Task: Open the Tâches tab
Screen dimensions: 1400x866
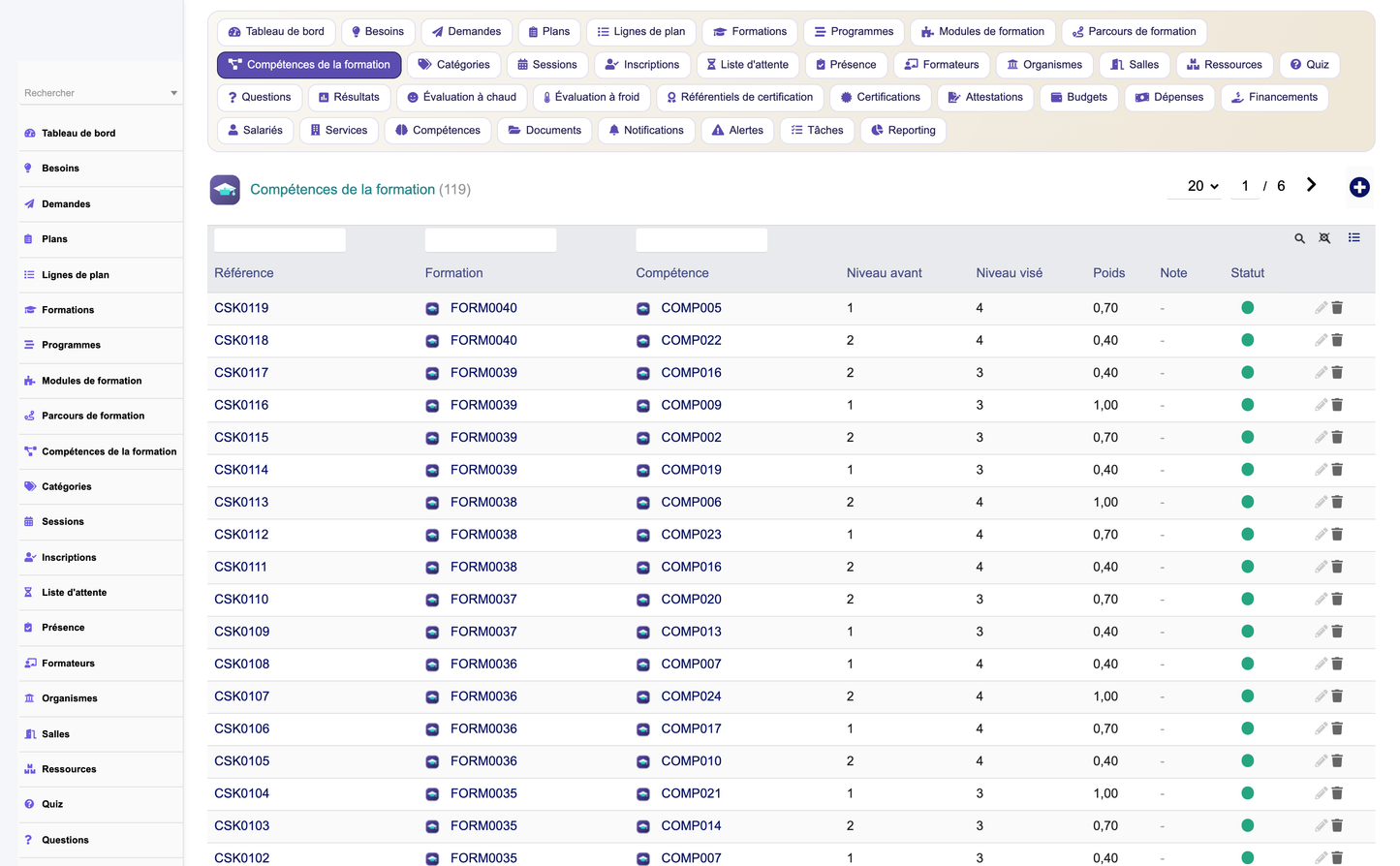Action: 817,131
